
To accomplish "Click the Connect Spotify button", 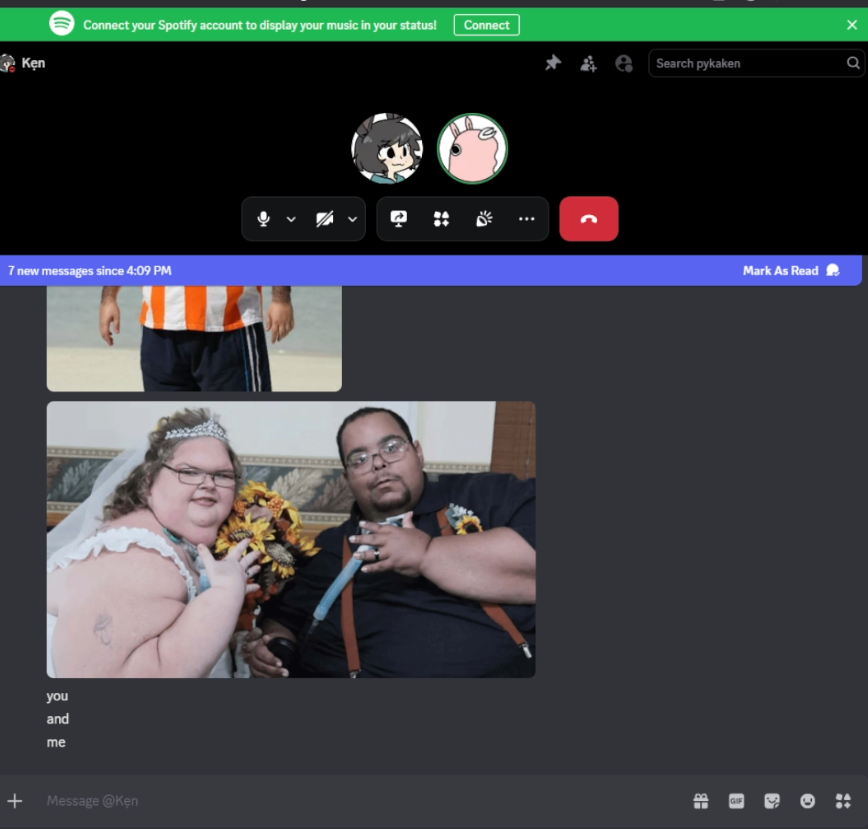I will tap(486, 25).
